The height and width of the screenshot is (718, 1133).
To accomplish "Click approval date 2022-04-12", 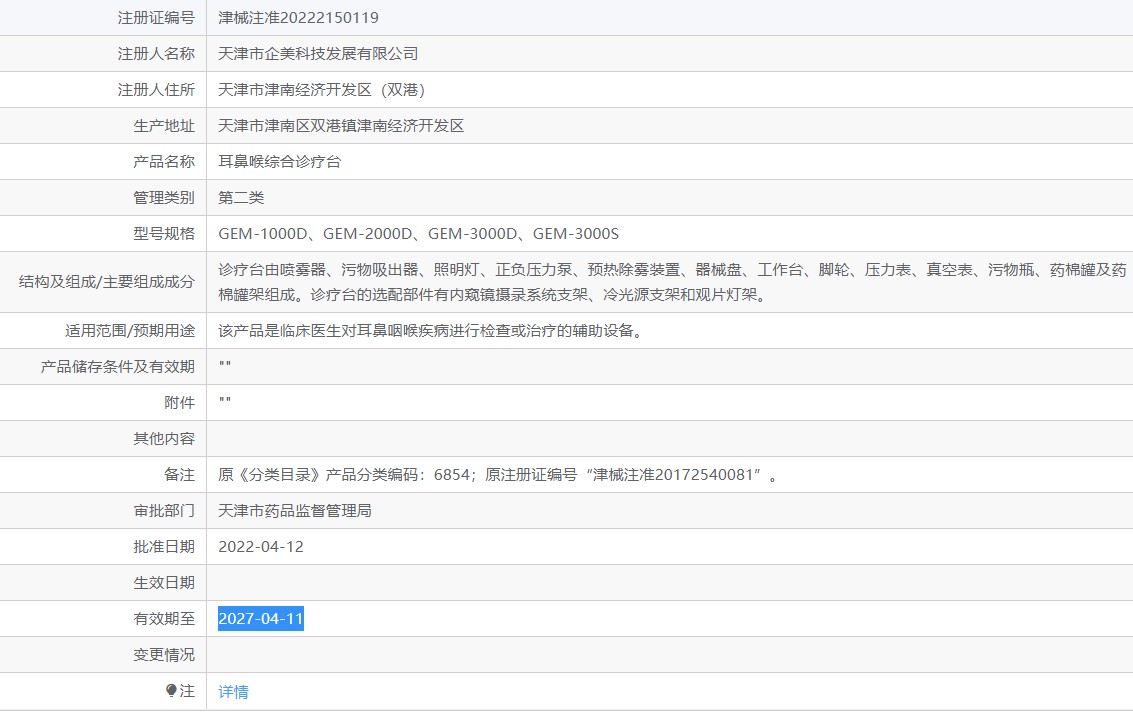I will click(261, 547).
